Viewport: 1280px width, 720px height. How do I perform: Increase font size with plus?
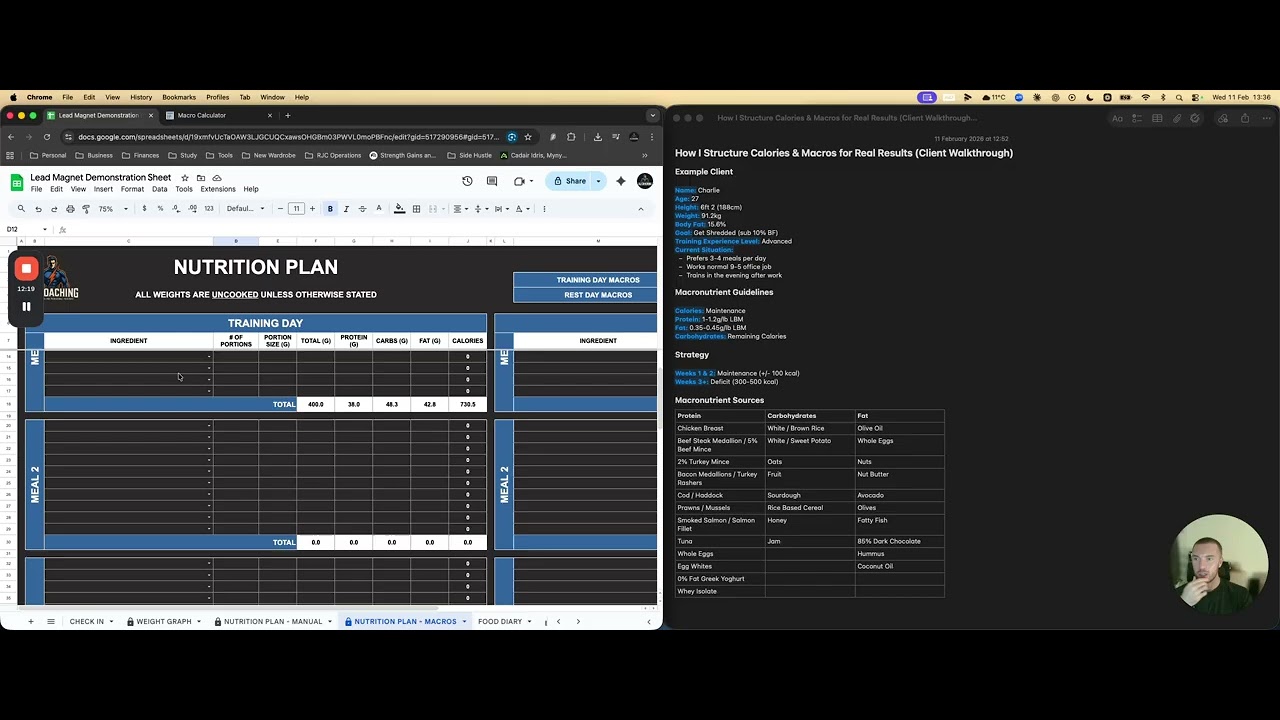[x=312, y=209]
